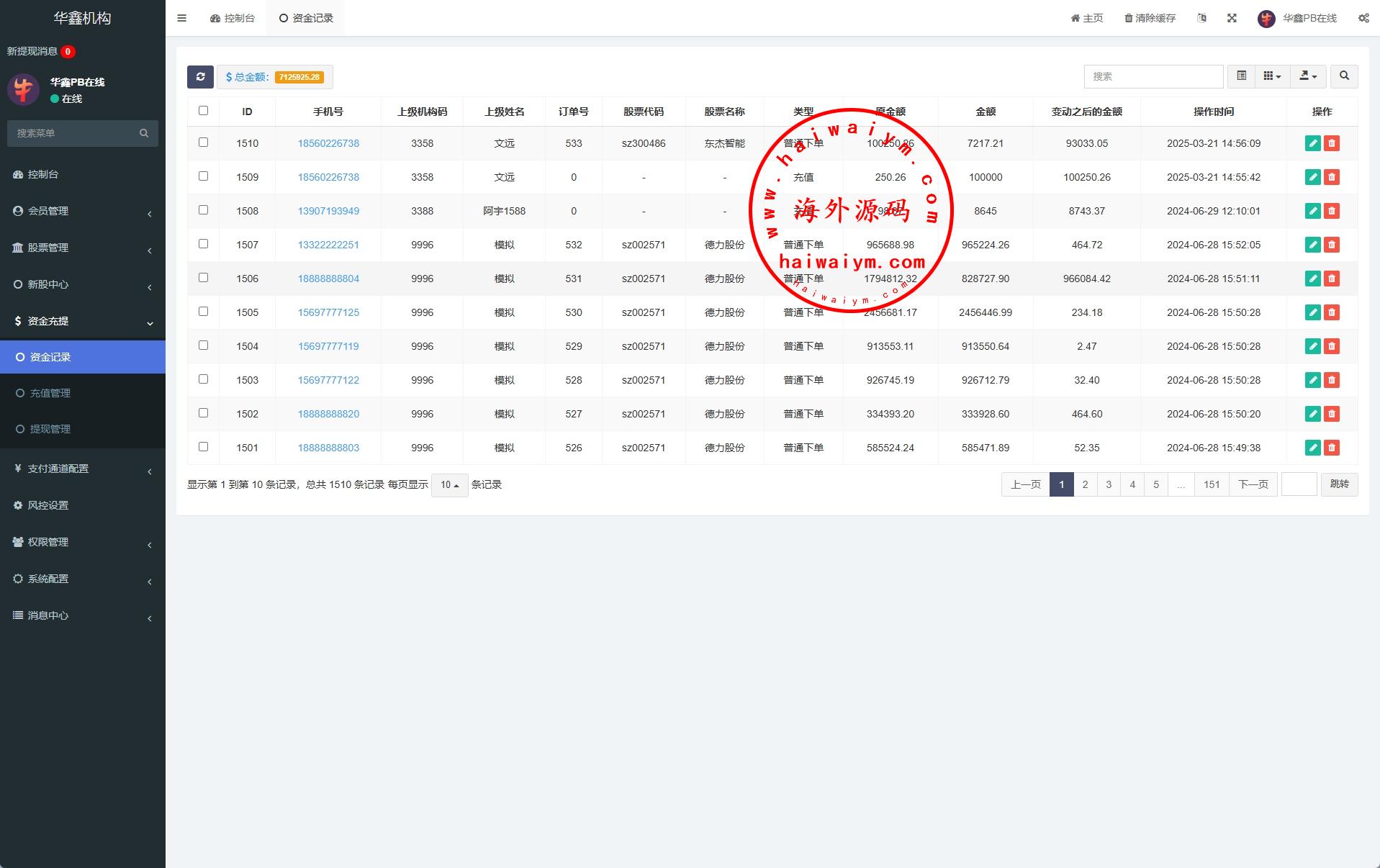Image resolution: width=1380 pixels, height=868 pixels.
Task: Click the phone number link 13907193949
Action: [328, 211]
